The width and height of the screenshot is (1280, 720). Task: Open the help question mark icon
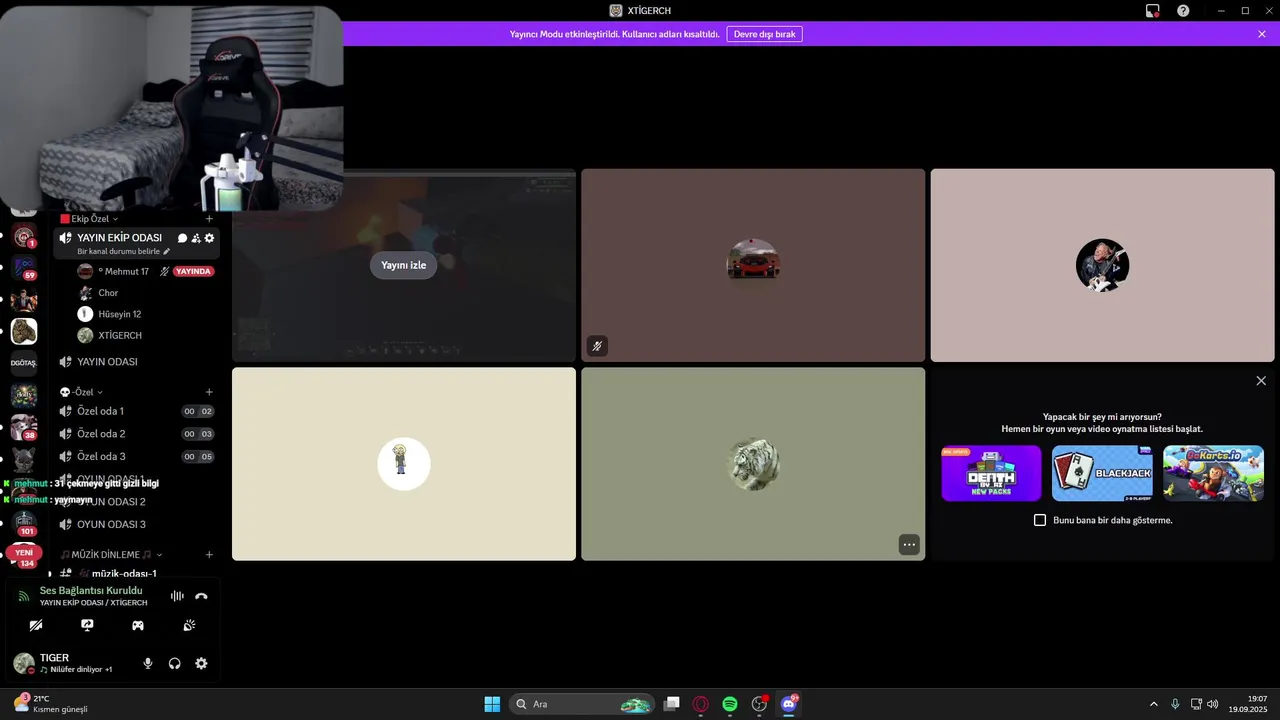[x=1183, y=10]
